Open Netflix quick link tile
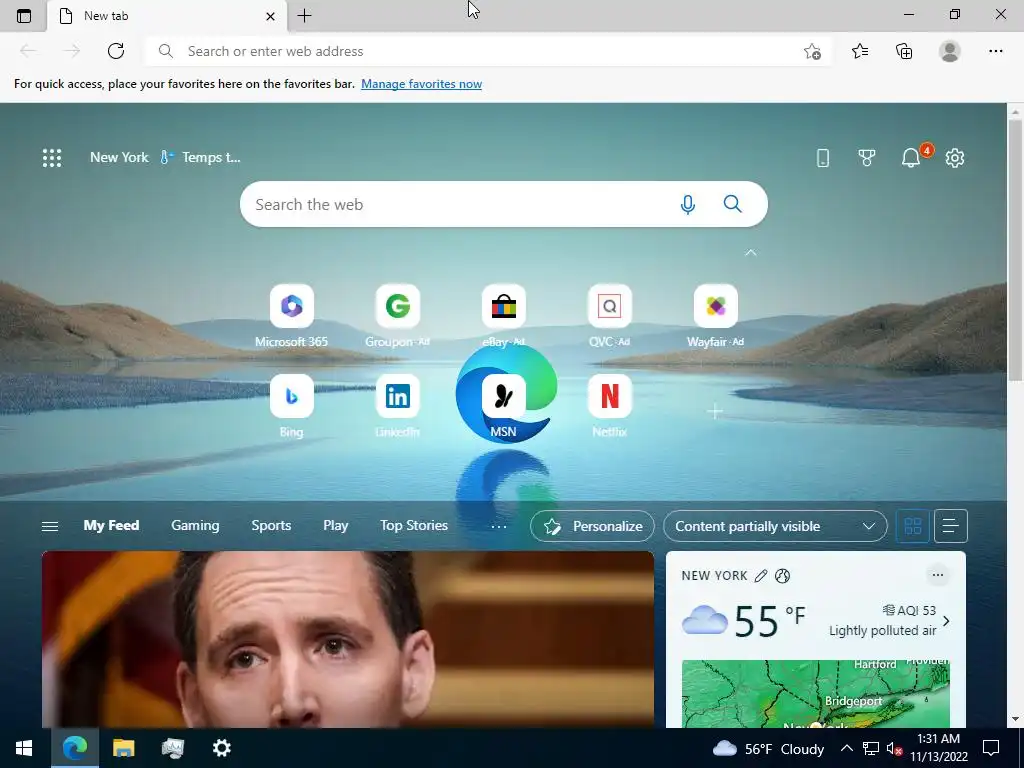This screenshot has height=768, width=1024. click(x=609, y=406)
